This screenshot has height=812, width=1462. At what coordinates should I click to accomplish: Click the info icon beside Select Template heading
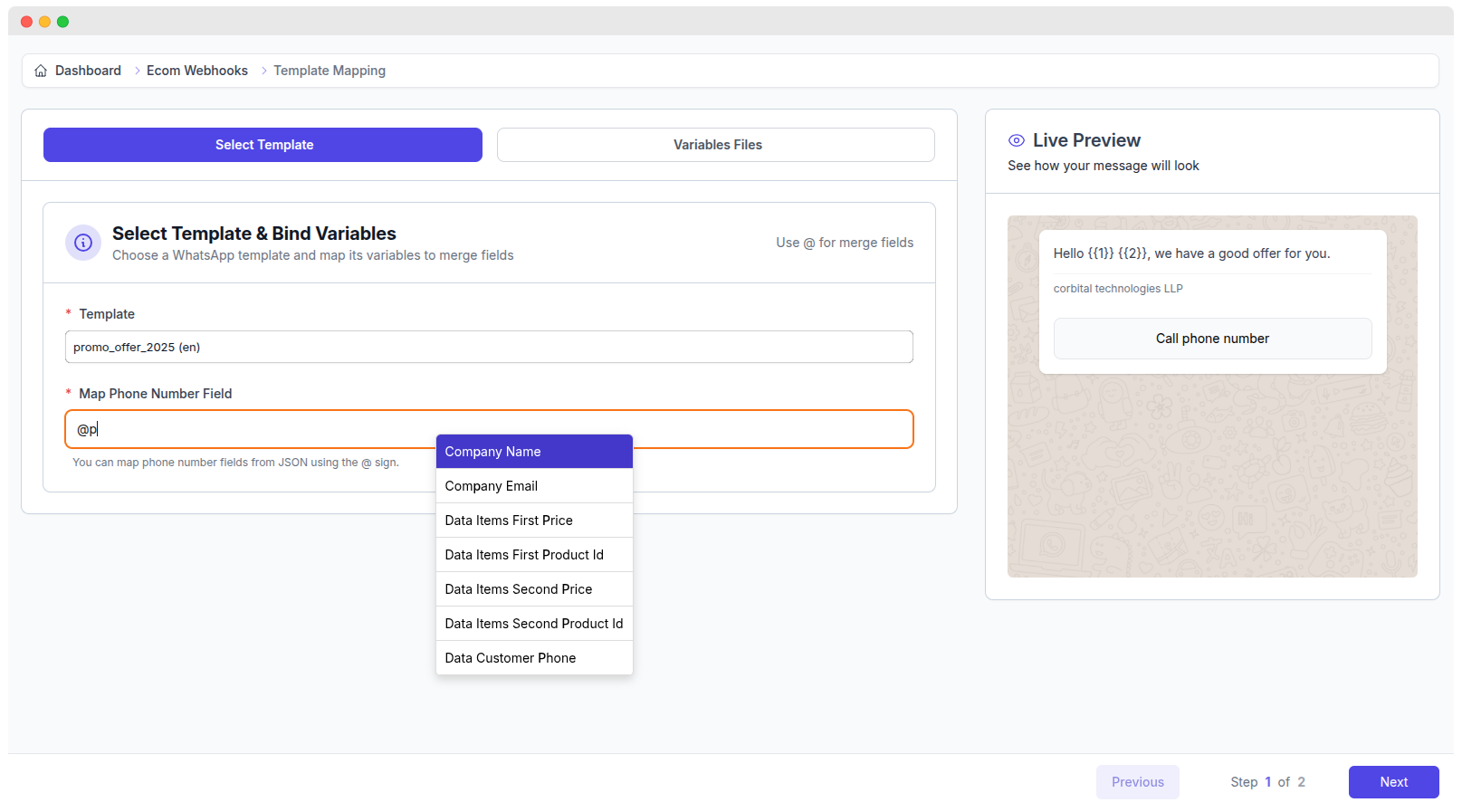(83, 243)
